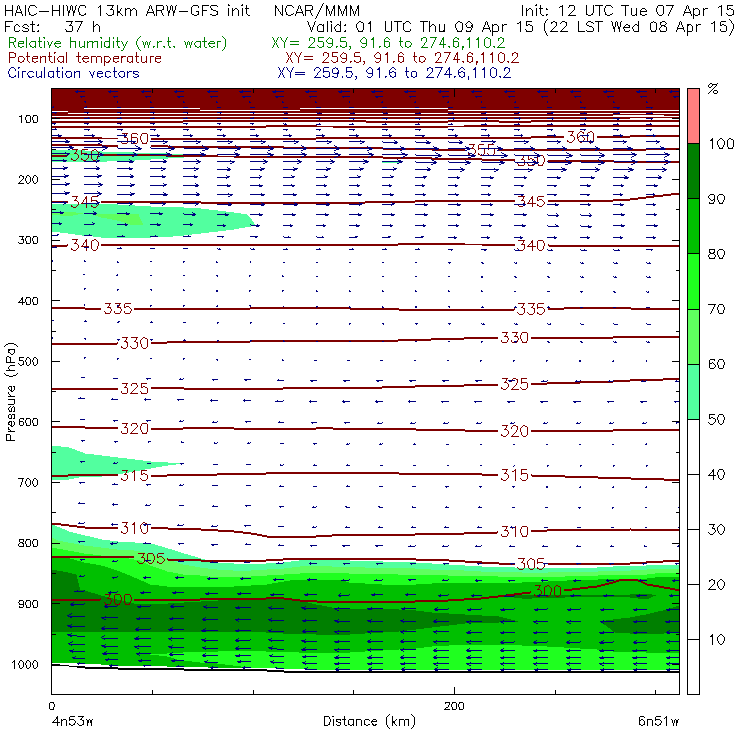This screenshot has height=740, width=740.
Task: Click the colorbar '20' value label
Action: (717, 585)
